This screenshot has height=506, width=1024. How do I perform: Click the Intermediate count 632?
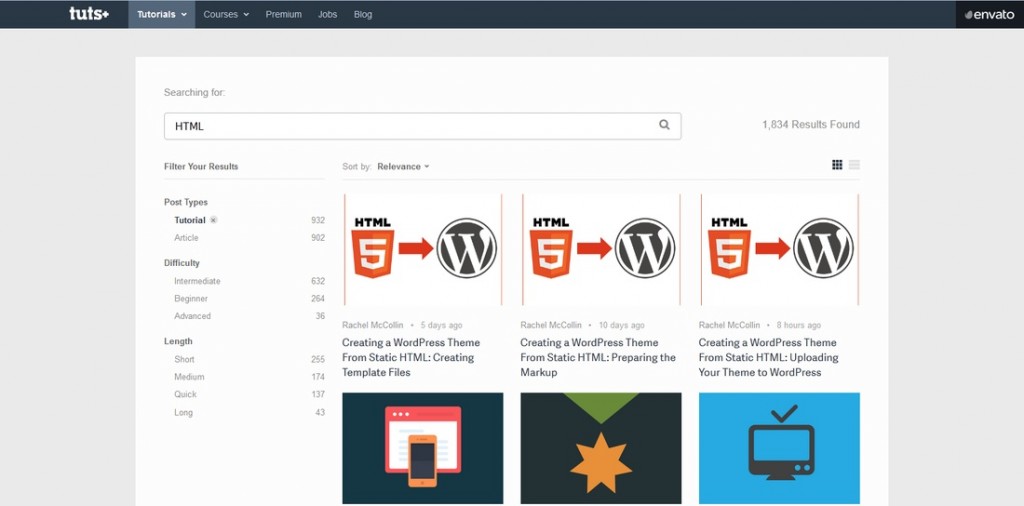pyautogui.click(x=318, y=281)
